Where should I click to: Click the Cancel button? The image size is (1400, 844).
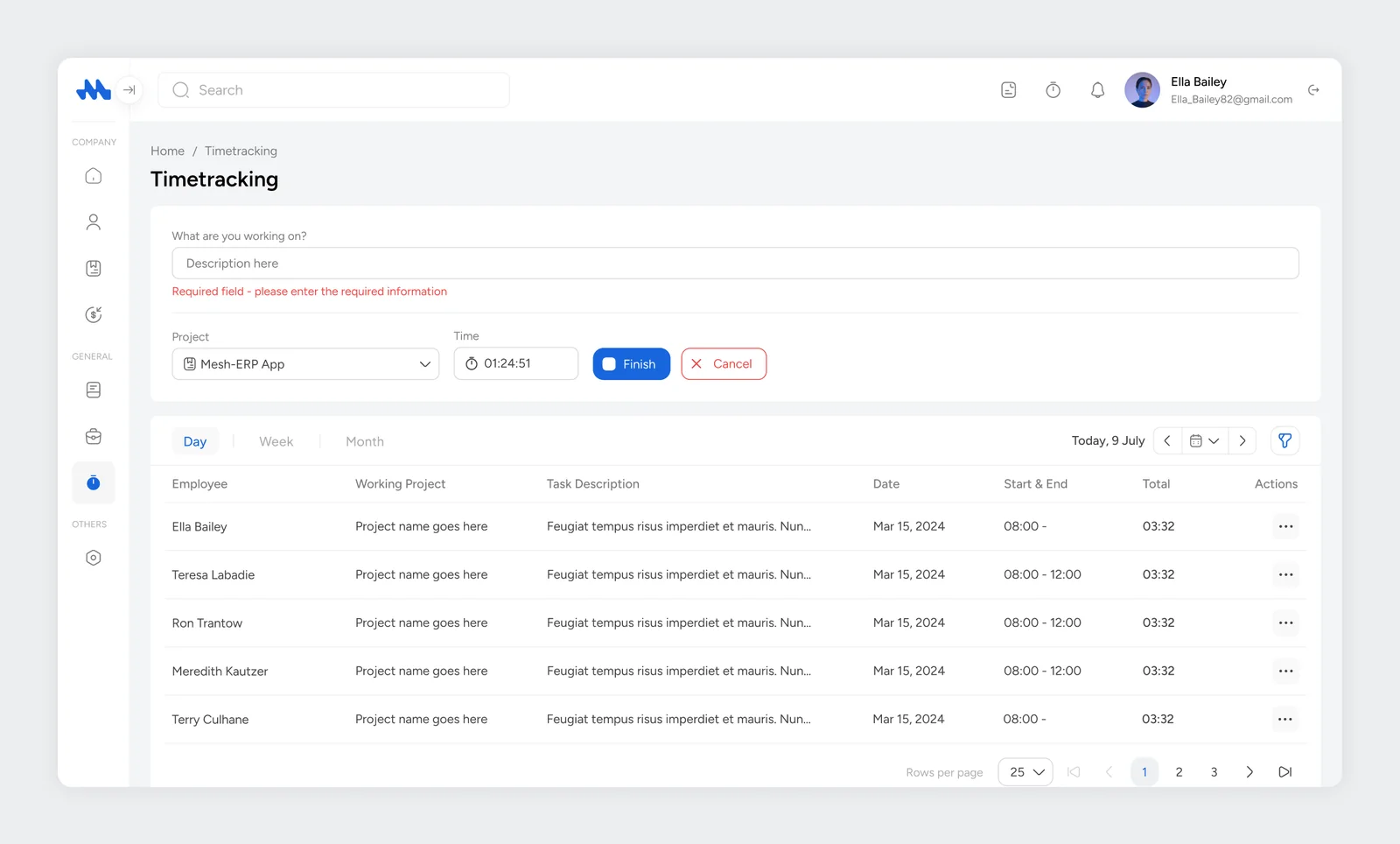(x=724, y=364)
